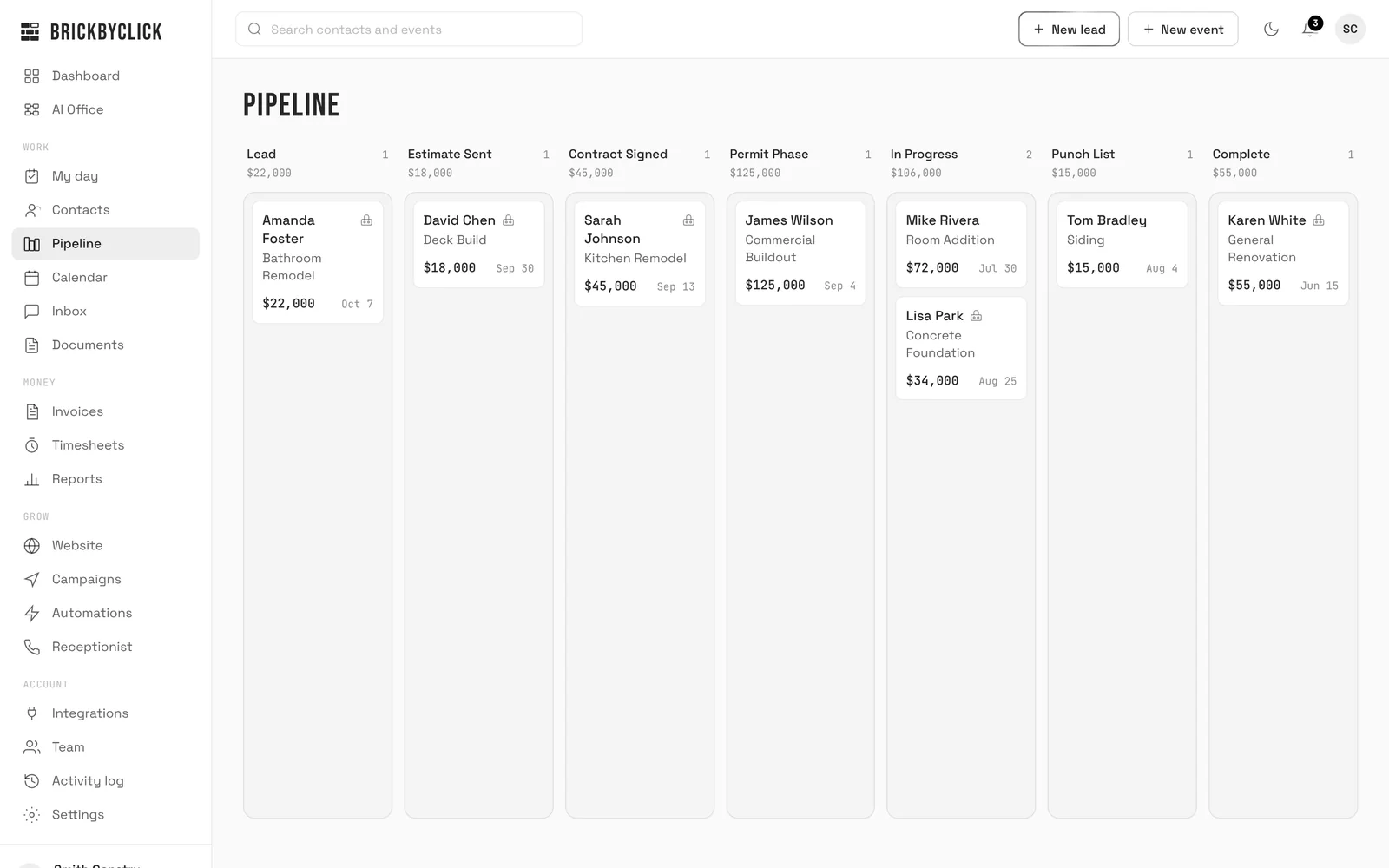Click the Invoices icon in sidebar
Image resolution: width=1389 pixels, height=868 pixels.
click(32, 412)
